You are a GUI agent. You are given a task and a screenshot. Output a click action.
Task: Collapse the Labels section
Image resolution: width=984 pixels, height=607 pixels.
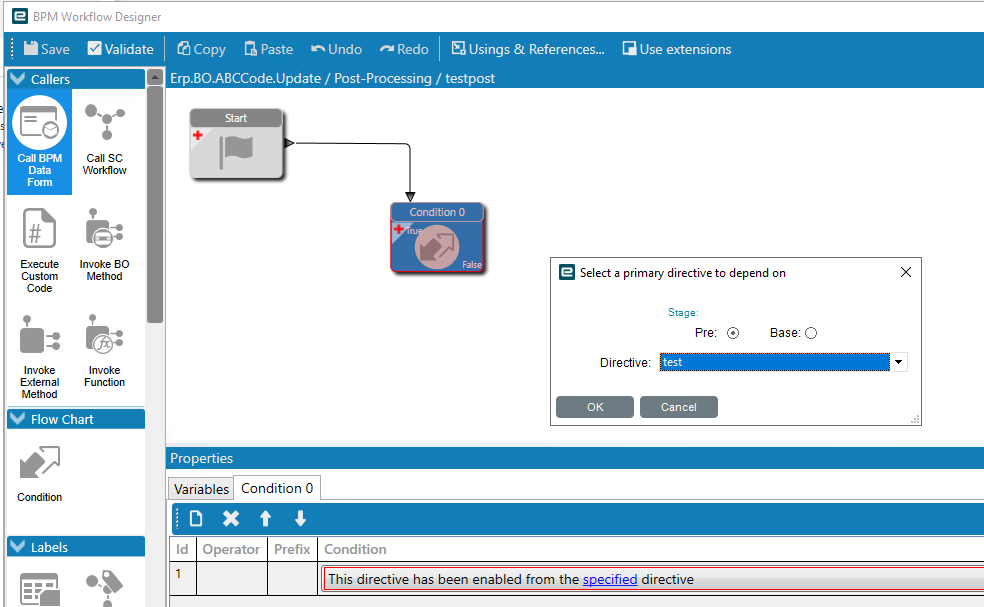tap(18, 547)
